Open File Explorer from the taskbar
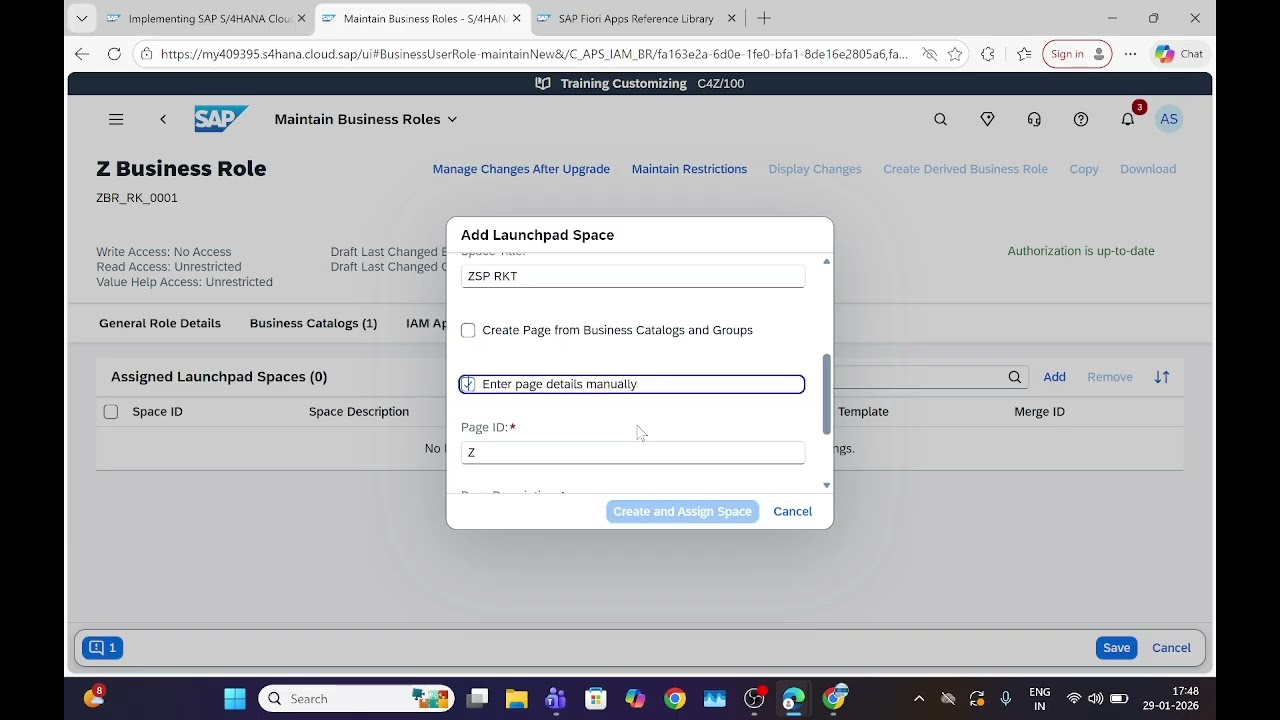The width and height of the screenshot is (1280, 720). click(x=516, y=699)
